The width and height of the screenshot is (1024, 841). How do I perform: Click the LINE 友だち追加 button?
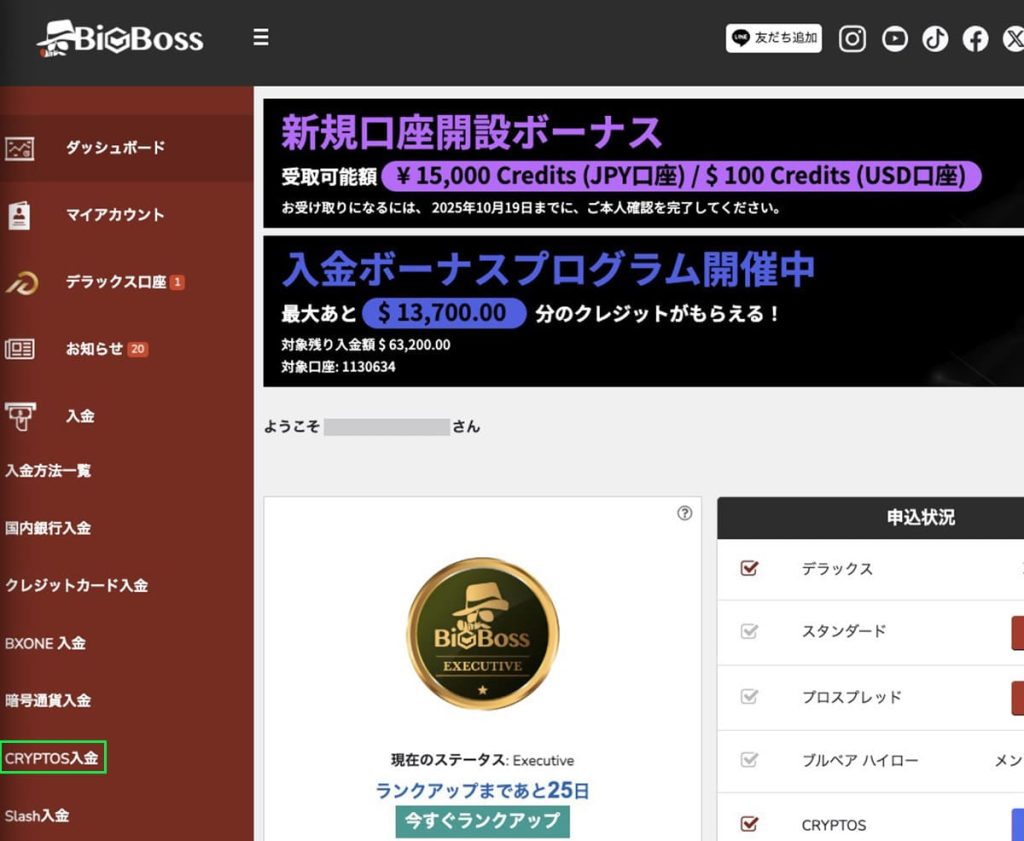tap(773, 38)
